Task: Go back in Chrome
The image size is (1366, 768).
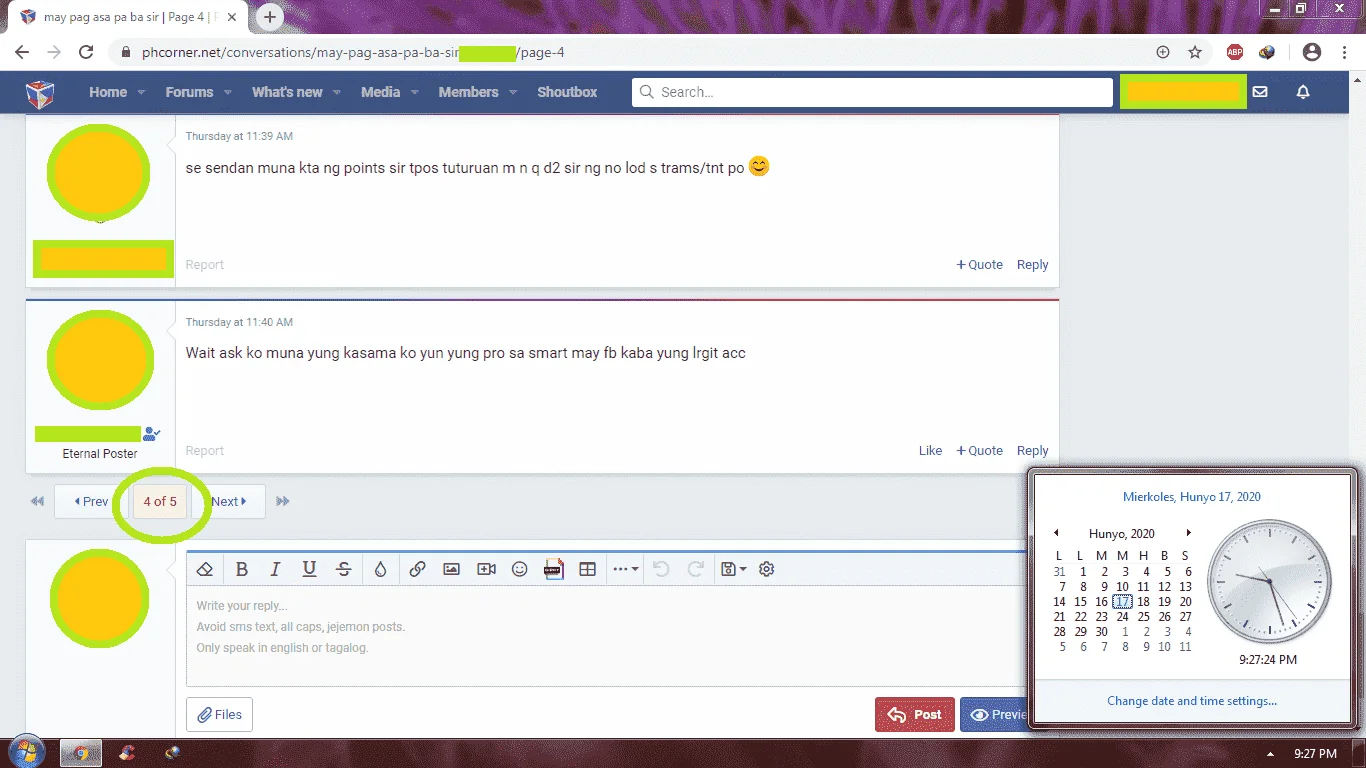Action: coord(22,52)
